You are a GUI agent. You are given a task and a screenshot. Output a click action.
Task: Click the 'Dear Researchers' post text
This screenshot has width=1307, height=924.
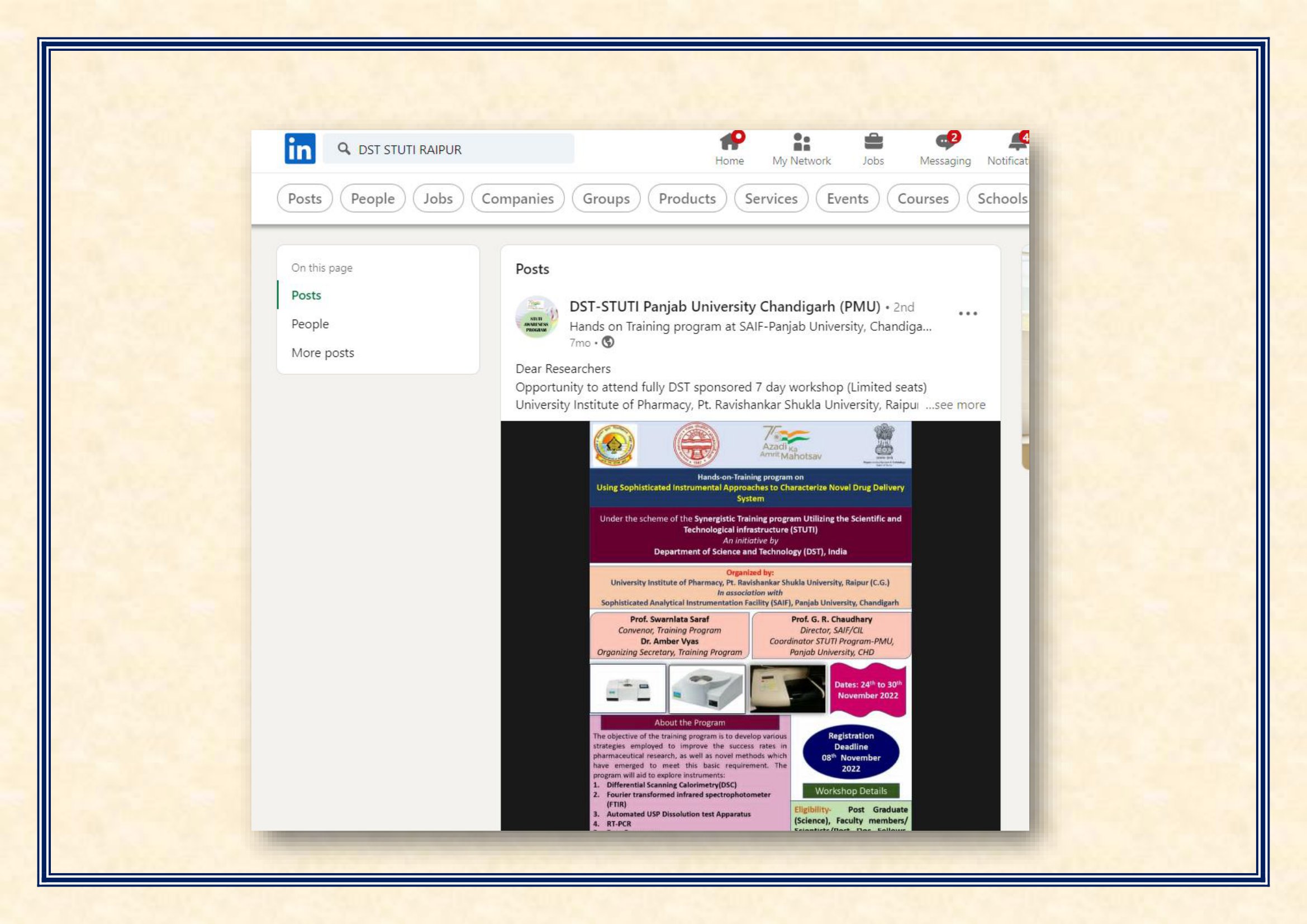[x=563, y=369]
